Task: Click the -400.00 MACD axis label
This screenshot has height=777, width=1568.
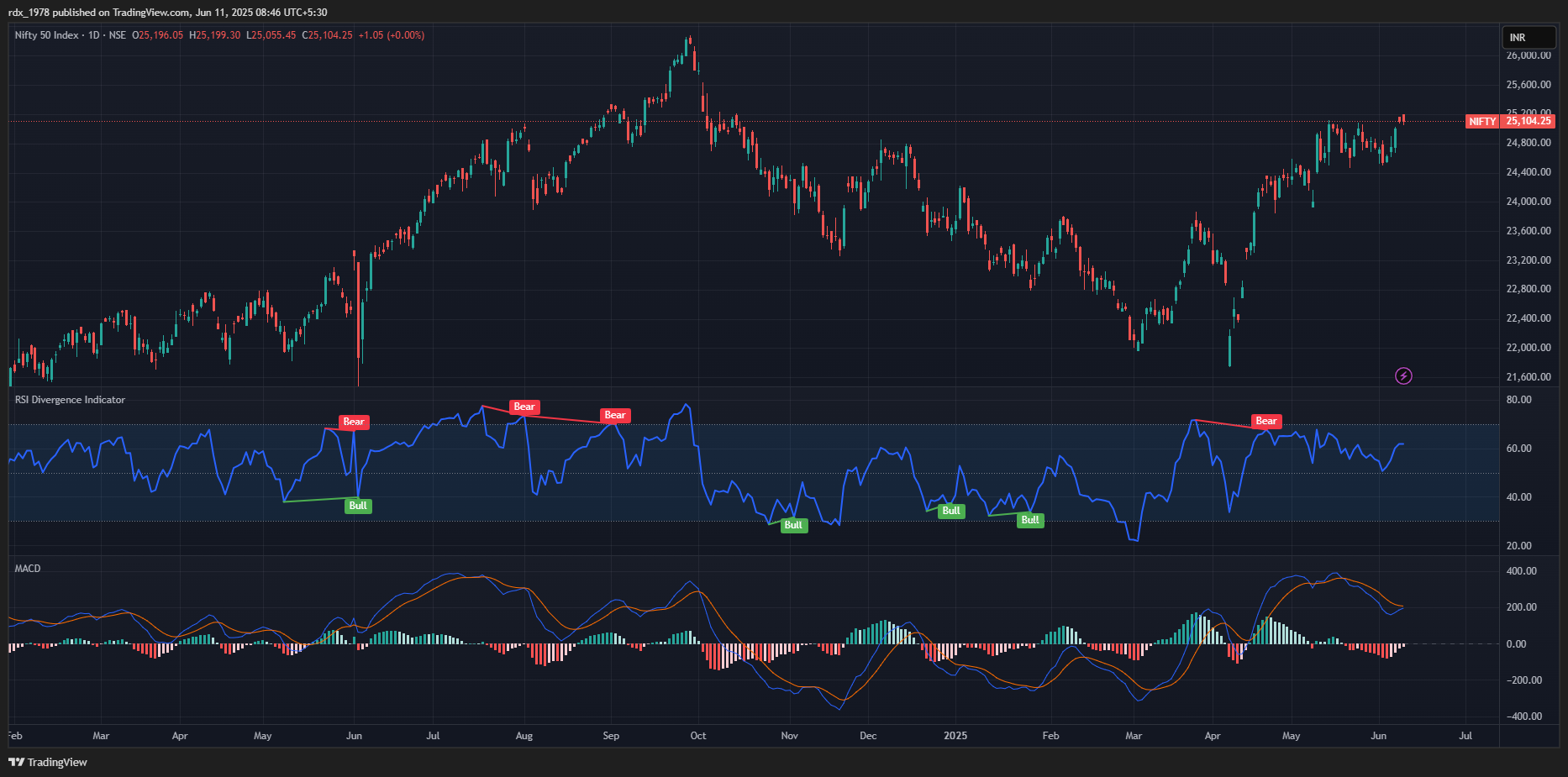Action: [x=1524, y=717]
